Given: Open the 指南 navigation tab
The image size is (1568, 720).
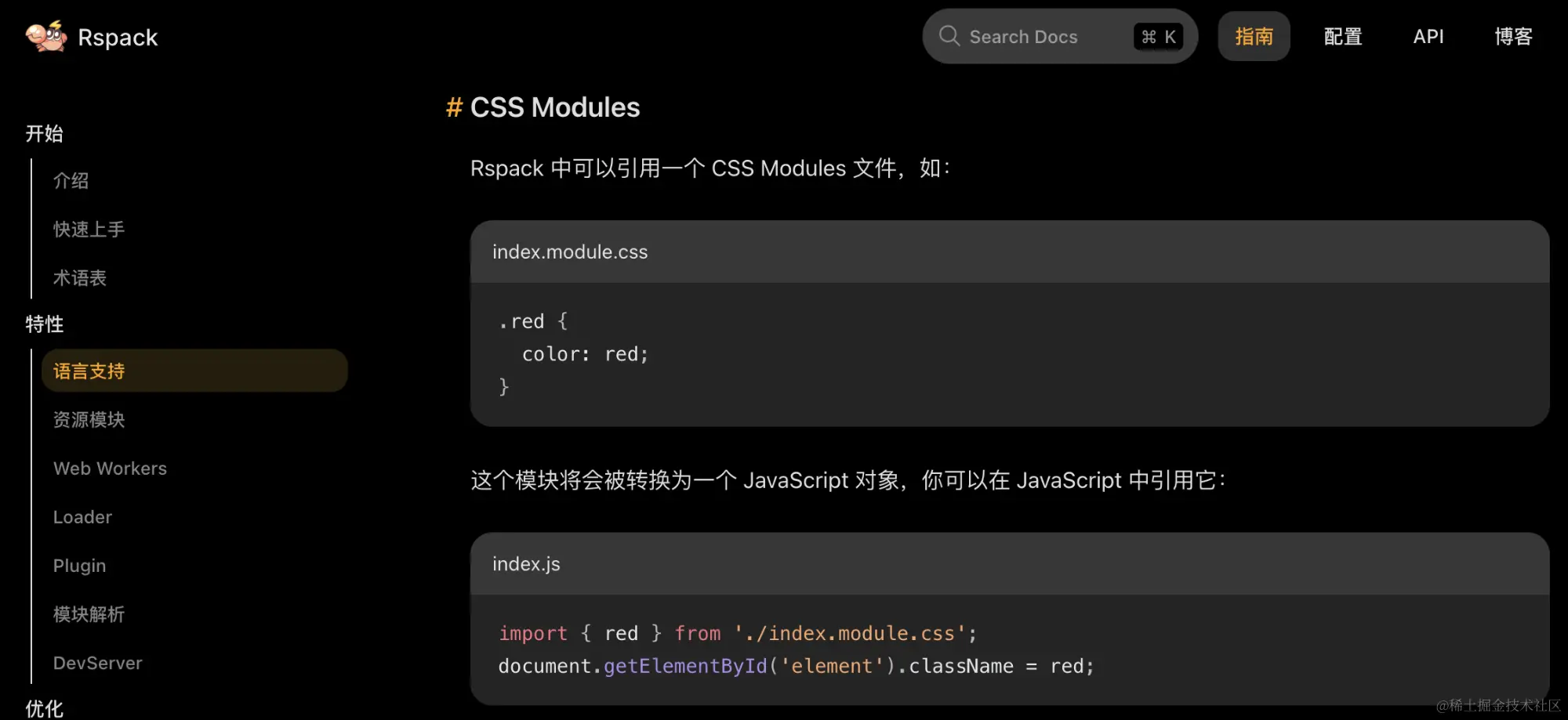Looking at the screenshot, I should 1254,37.
